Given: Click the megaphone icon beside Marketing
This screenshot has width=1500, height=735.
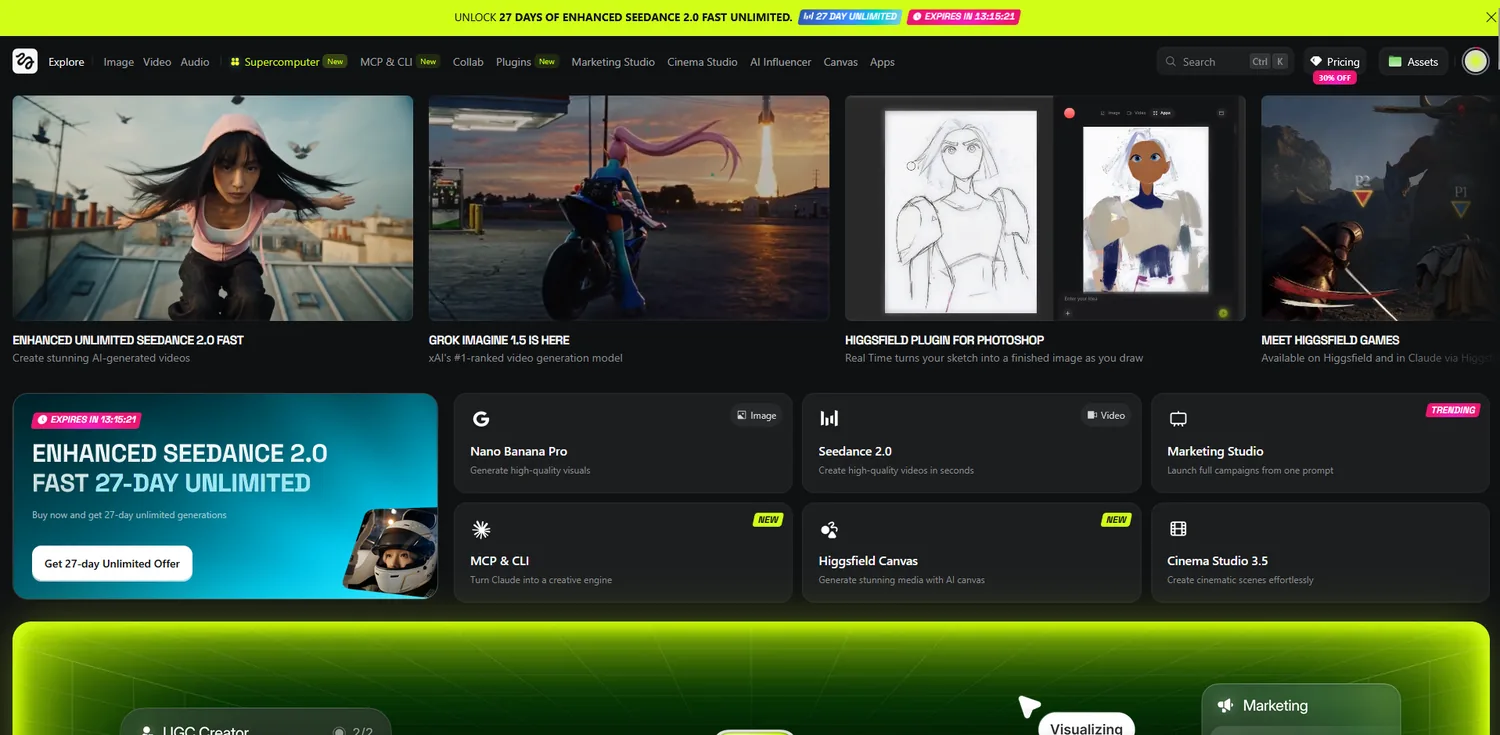Looking at the screenshot, I should pos(1225,705).
